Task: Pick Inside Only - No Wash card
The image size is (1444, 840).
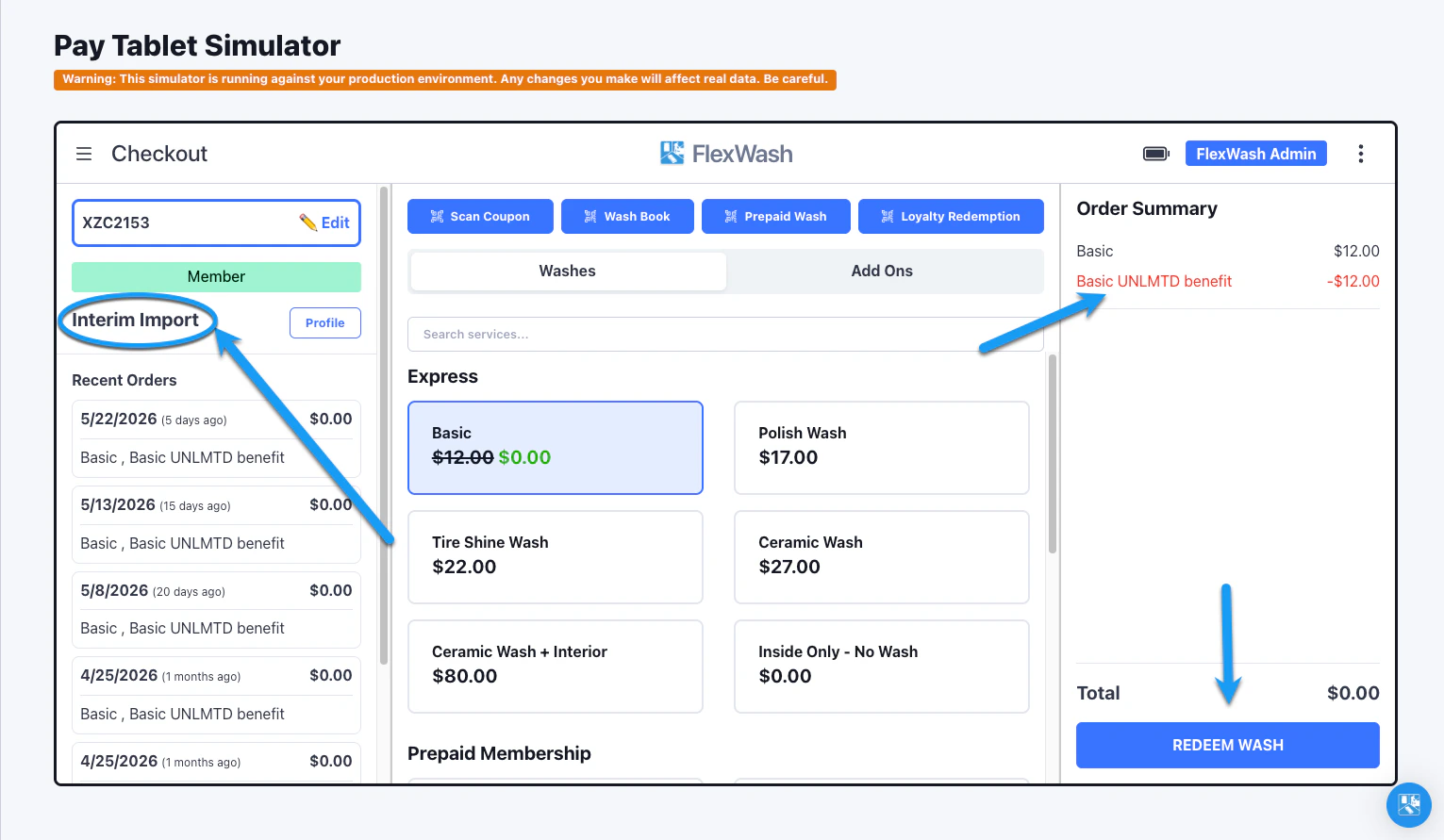Action: click(882, 667)
